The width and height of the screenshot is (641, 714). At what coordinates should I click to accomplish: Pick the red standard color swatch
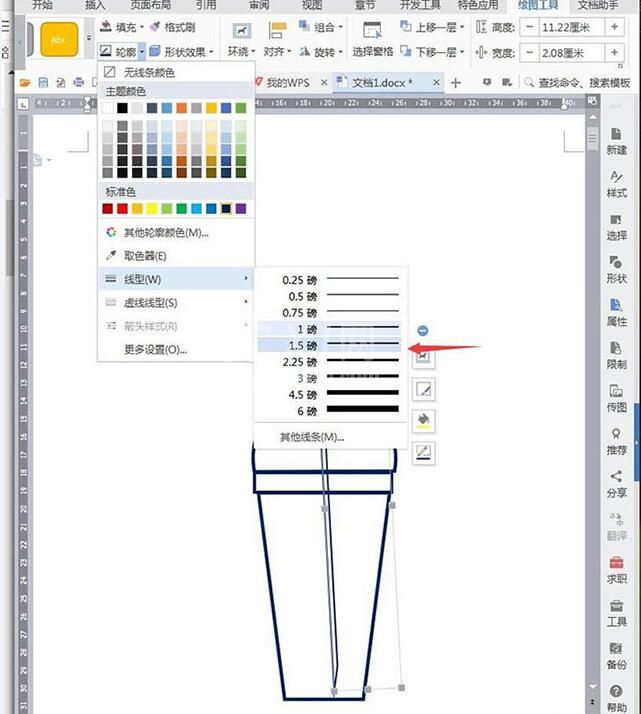click(122, 209)
